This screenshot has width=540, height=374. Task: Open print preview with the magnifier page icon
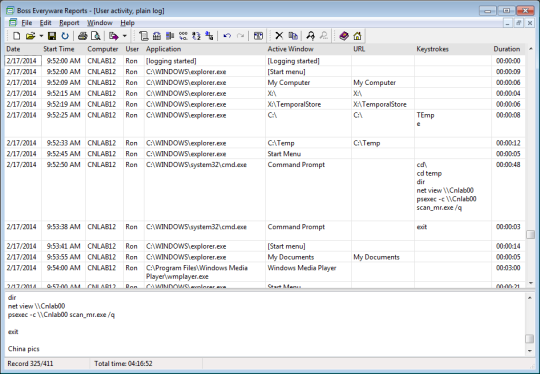[x=96, y=36]
